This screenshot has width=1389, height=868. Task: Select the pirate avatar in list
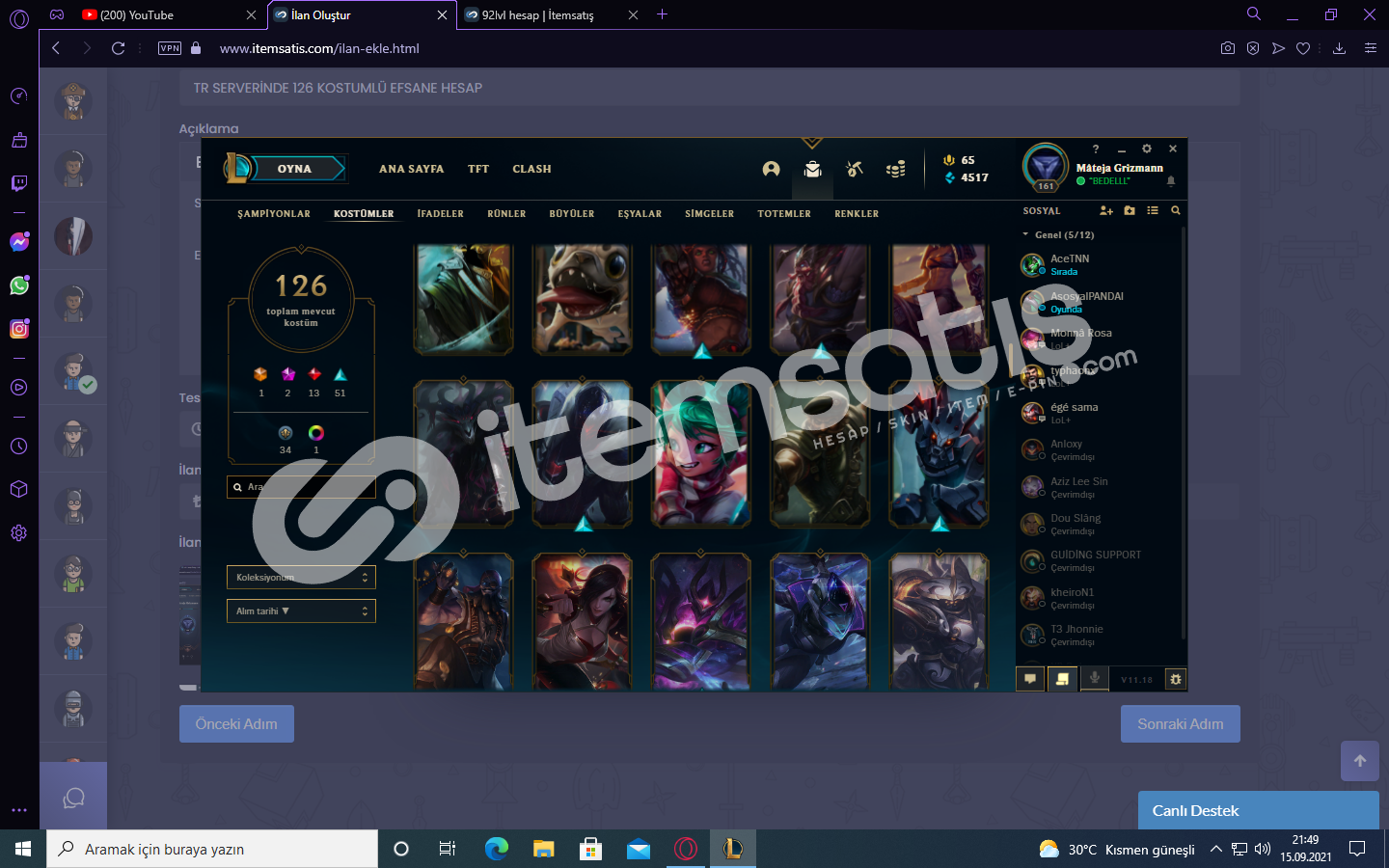tap(73, 100)
